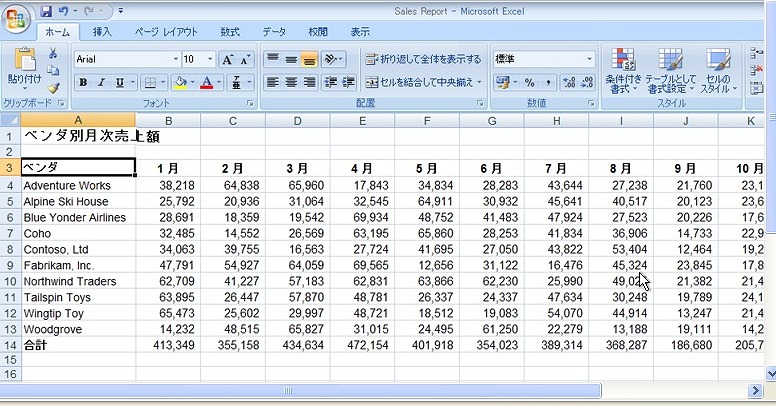Save the workbook via Quick Access toolbar

46,11
